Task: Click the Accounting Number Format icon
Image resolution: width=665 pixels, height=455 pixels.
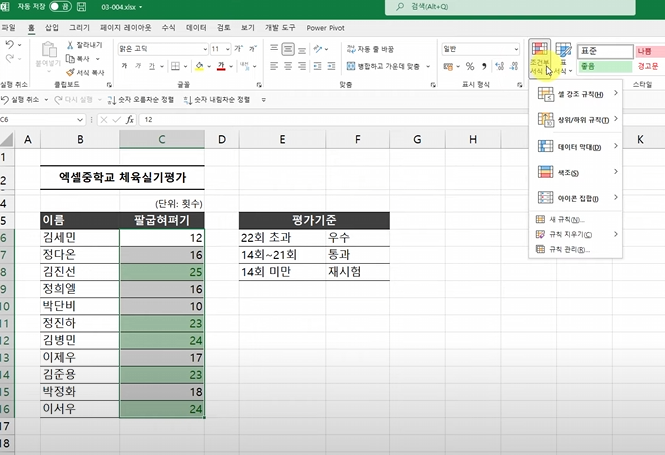Action: click(x=448, y=67)
